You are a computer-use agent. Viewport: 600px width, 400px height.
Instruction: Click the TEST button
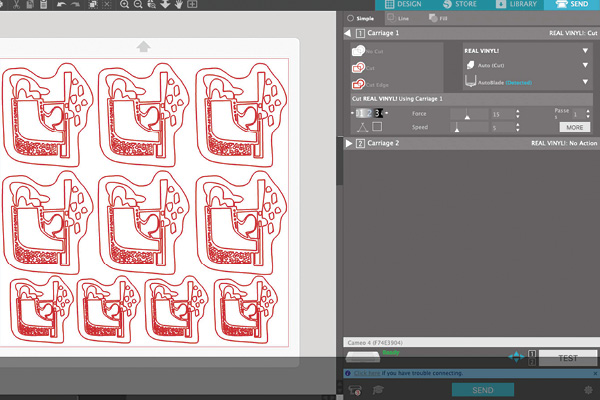pos(568,358)
